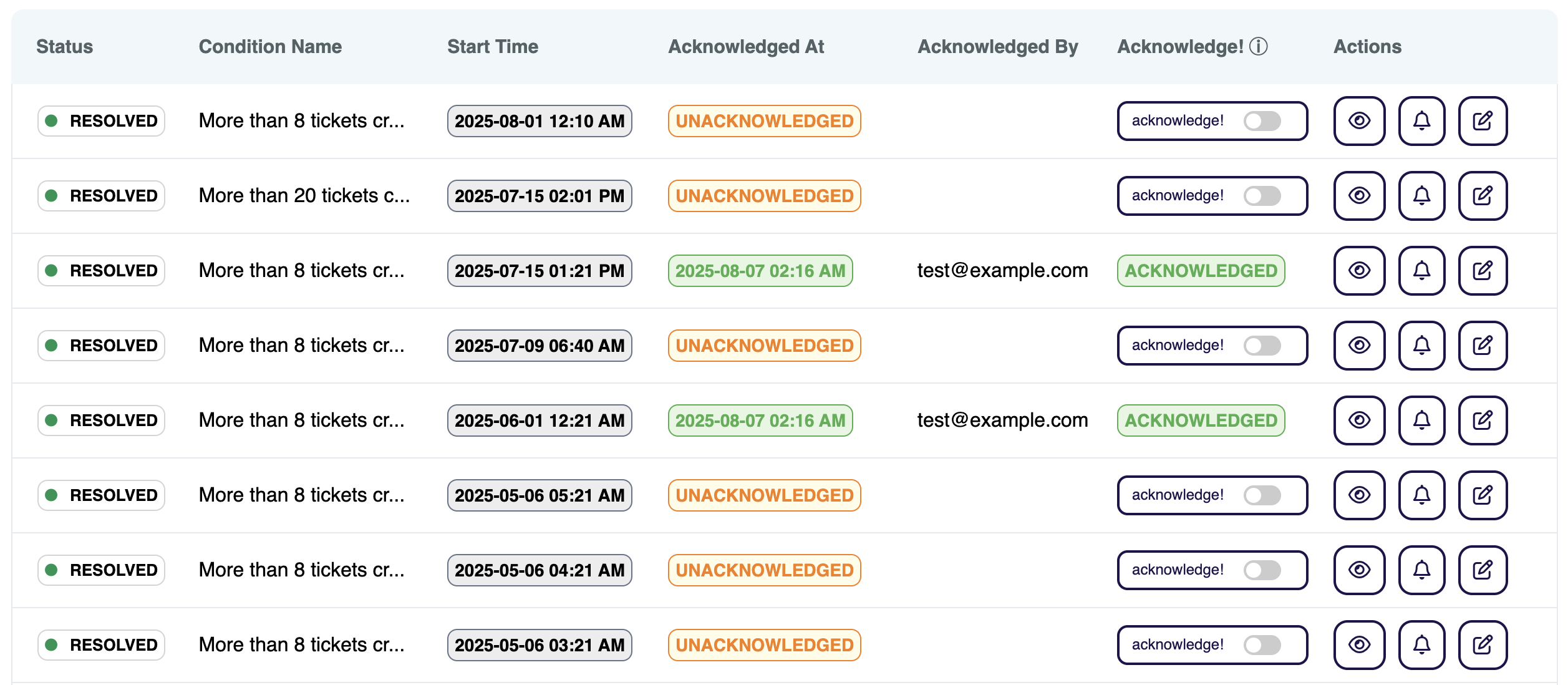1568x685 pixels.
Task: Click edit pencil icon for 2025-07-15 01:21 PM row
Action: point(1483,271)
